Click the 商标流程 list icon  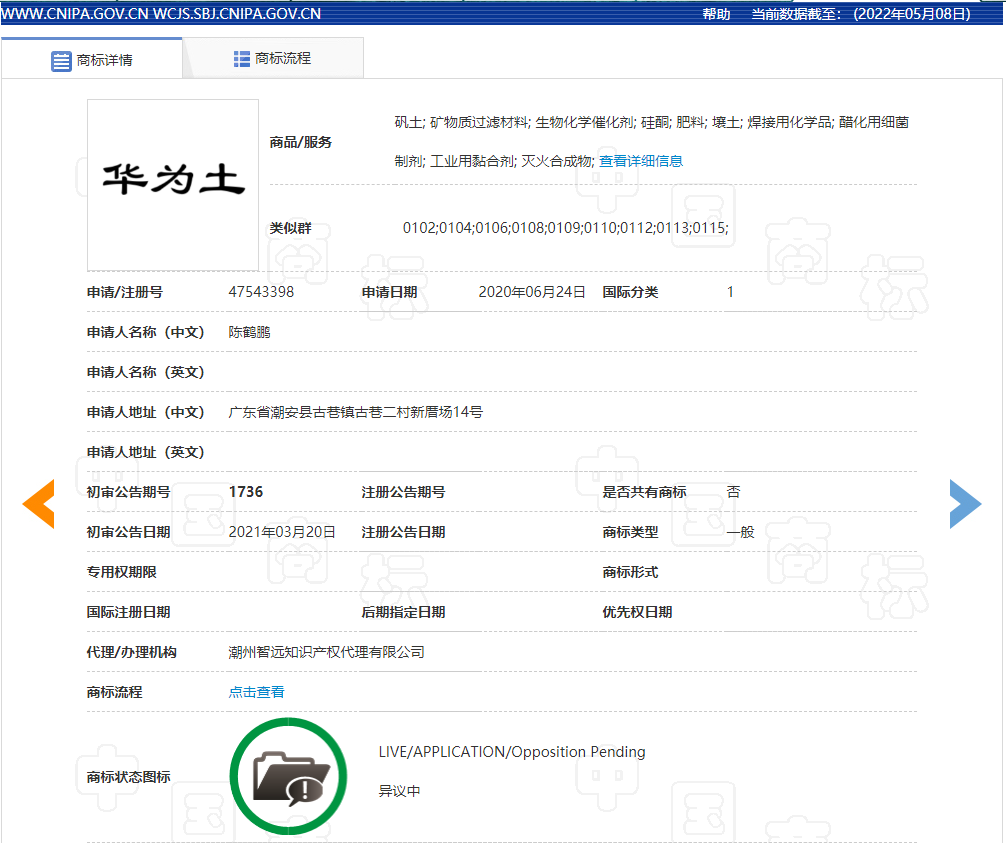[x=242, y=59]
